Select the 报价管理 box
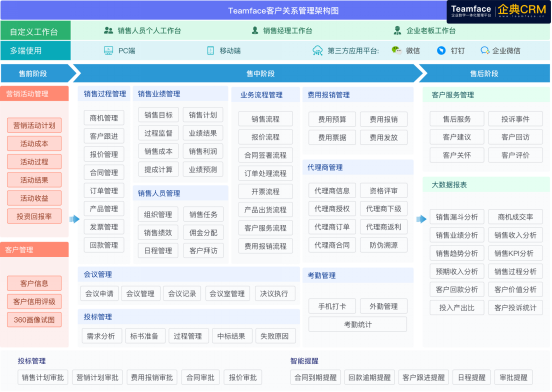 [104, 154]
